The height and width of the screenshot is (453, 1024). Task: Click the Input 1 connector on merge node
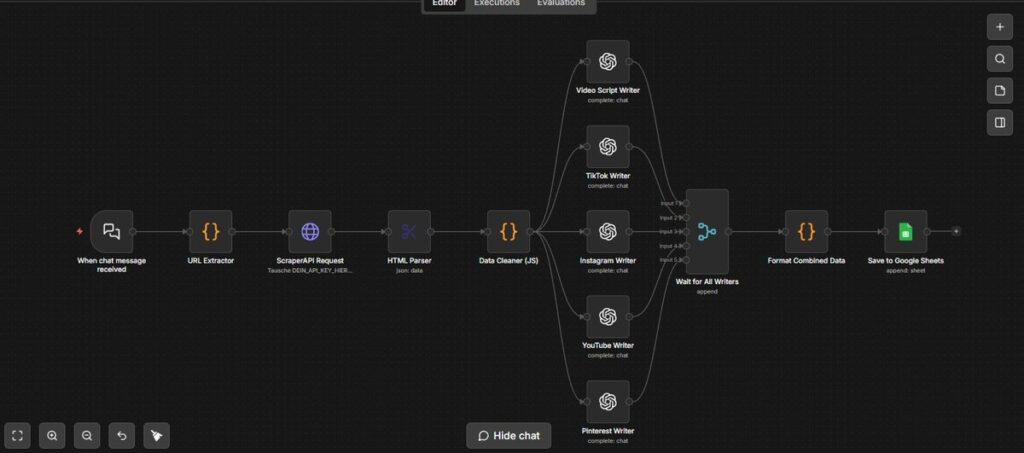[x=686, y=203]
